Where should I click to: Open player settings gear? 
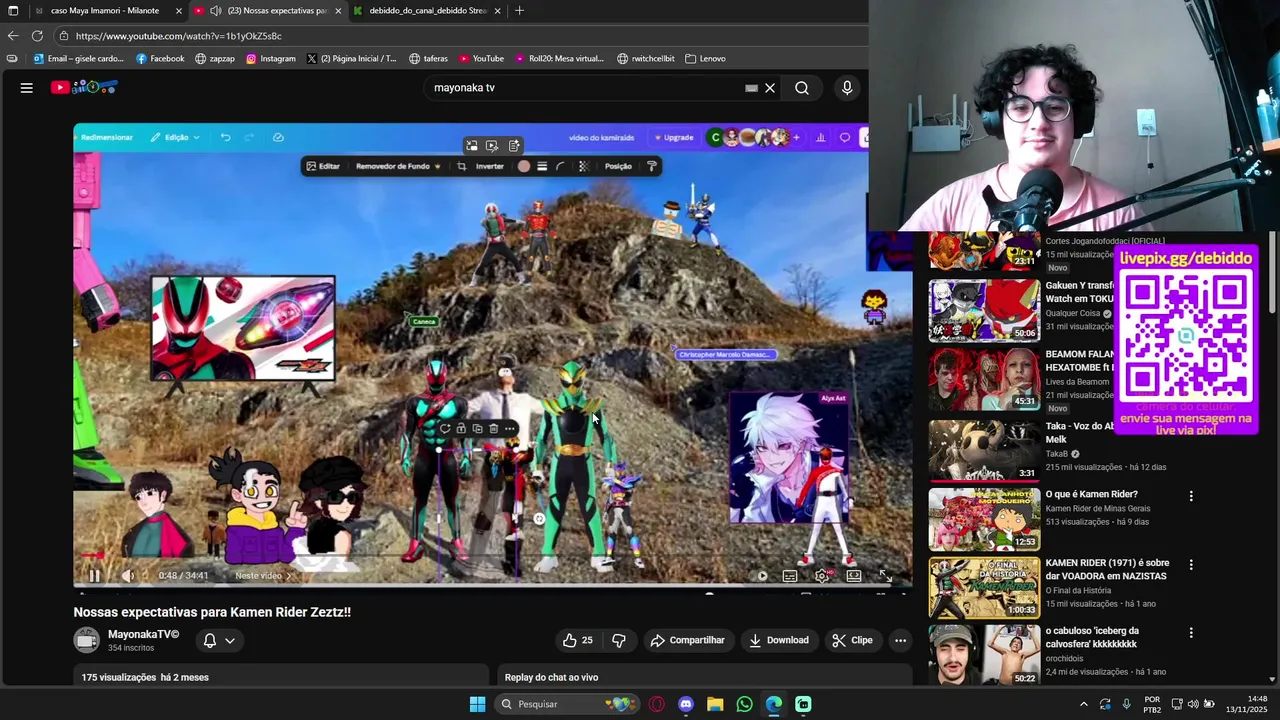point(822,576)
